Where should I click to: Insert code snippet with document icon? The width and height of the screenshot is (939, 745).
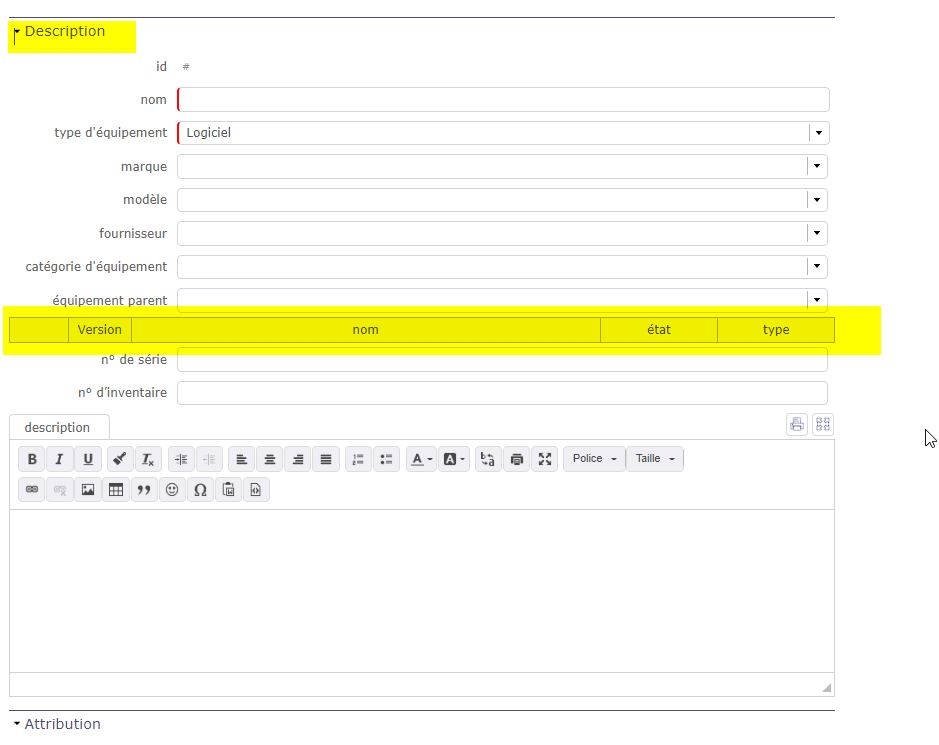pos(256,490)
